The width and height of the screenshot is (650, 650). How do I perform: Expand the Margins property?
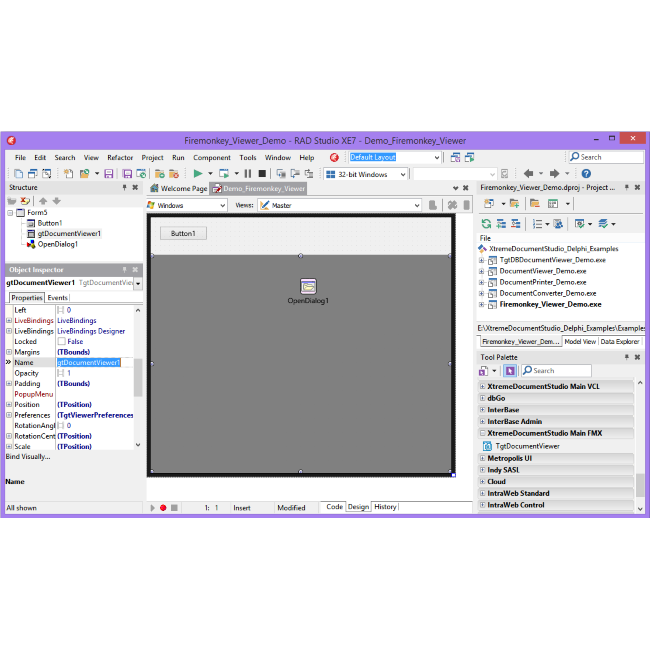(9, 352)
